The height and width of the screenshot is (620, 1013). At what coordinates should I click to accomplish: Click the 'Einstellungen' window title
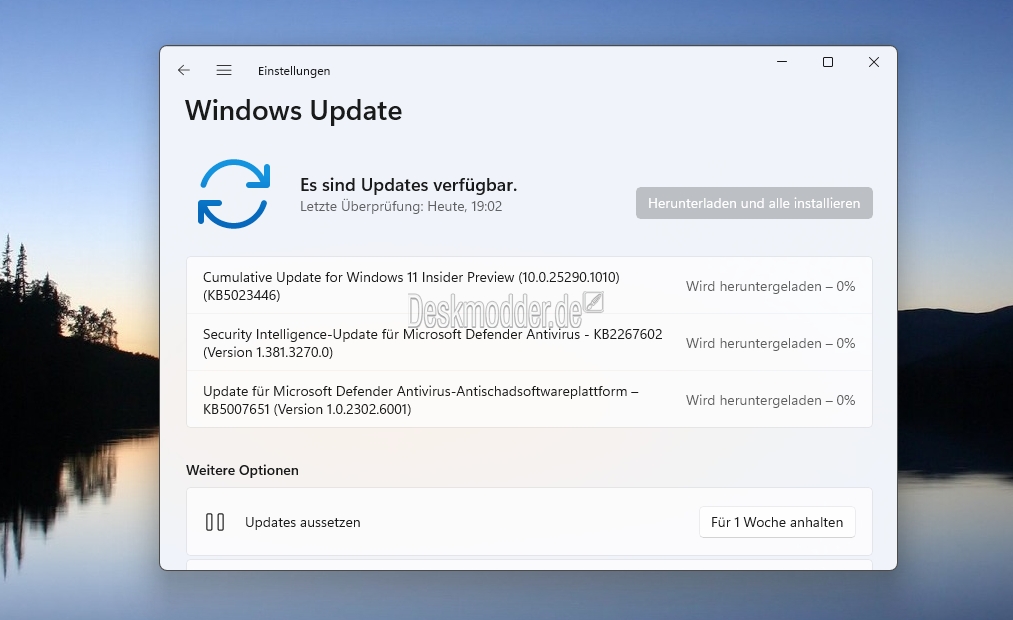coord(294,71)
